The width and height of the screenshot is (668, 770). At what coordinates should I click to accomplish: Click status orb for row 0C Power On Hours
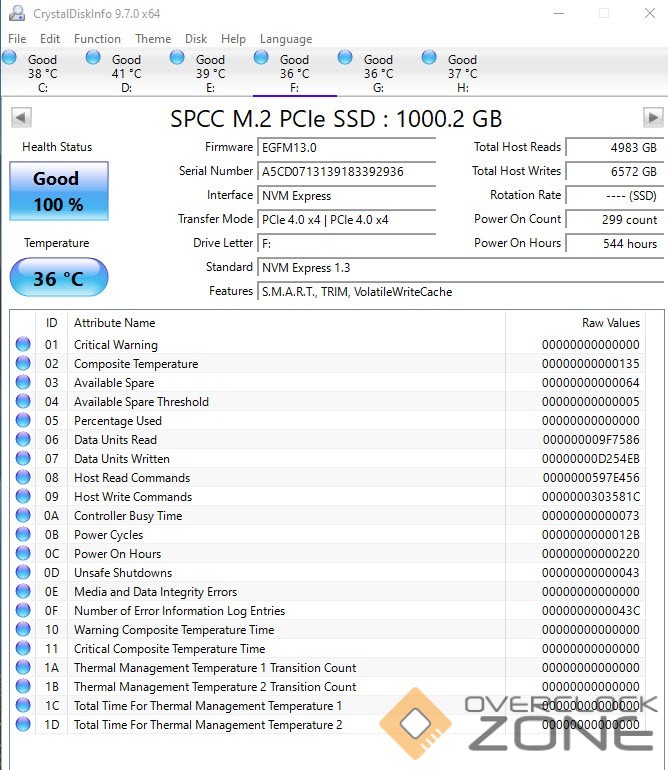(23, 553)
